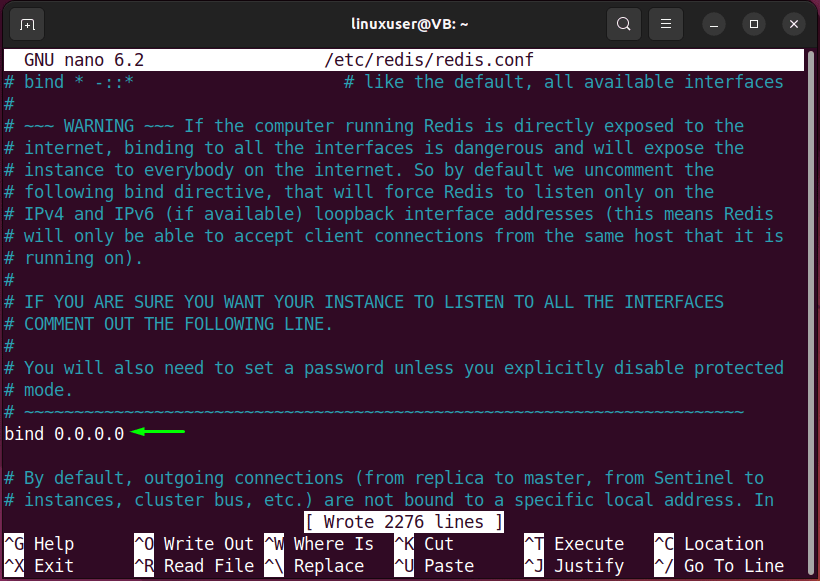
Task: Click the line starting '# internet, binding to all'
Action: coord(374,148)
